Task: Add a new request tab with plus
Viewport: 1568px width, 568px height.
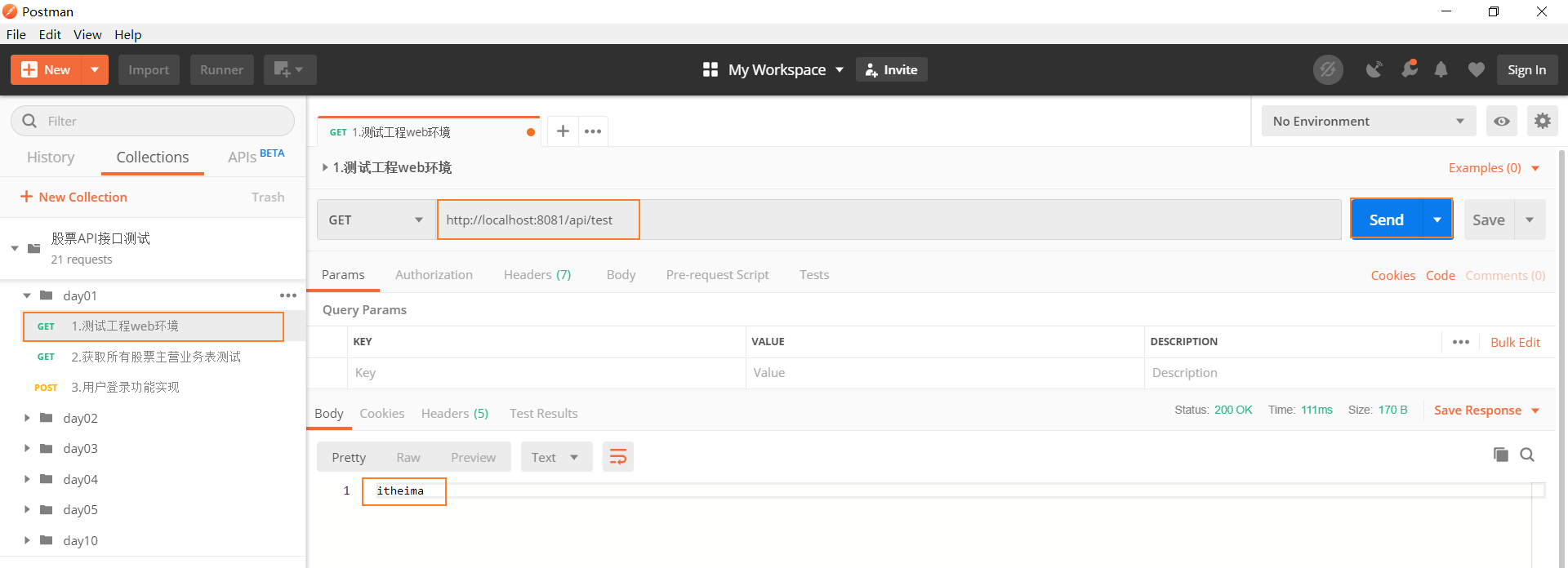Action: 563,131
